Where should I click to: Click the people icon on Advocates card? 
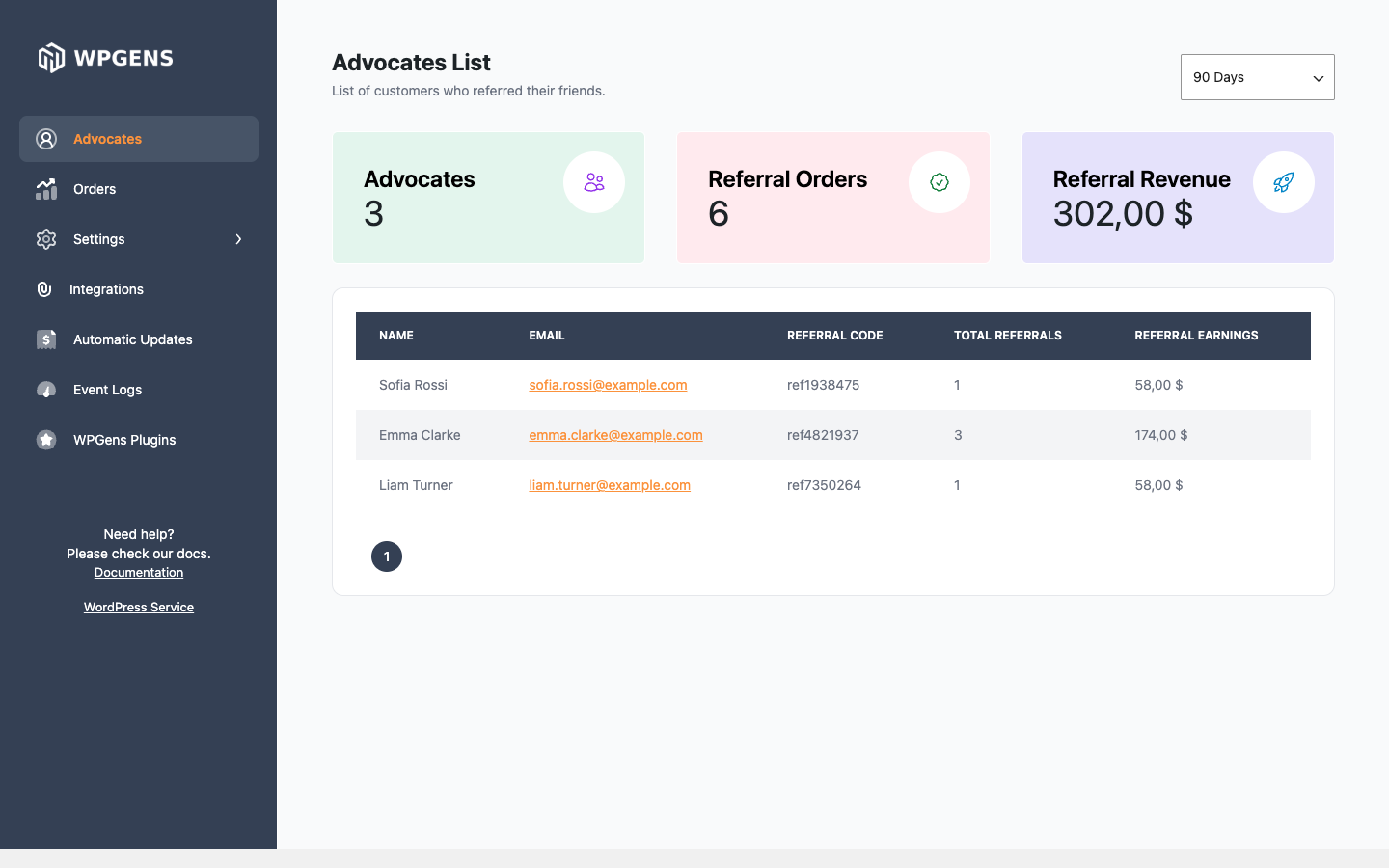[594, 182]
